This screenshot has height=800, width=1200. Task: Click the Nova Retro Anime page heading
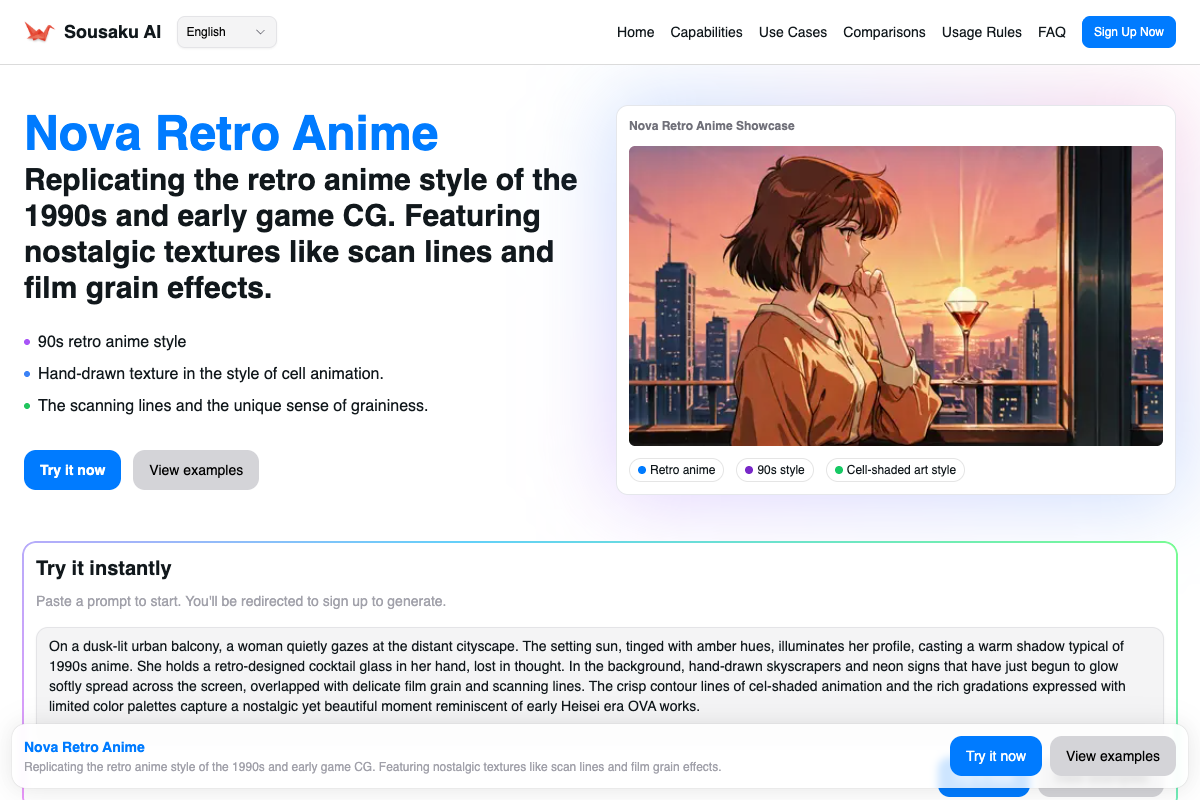tap(231, 133)
